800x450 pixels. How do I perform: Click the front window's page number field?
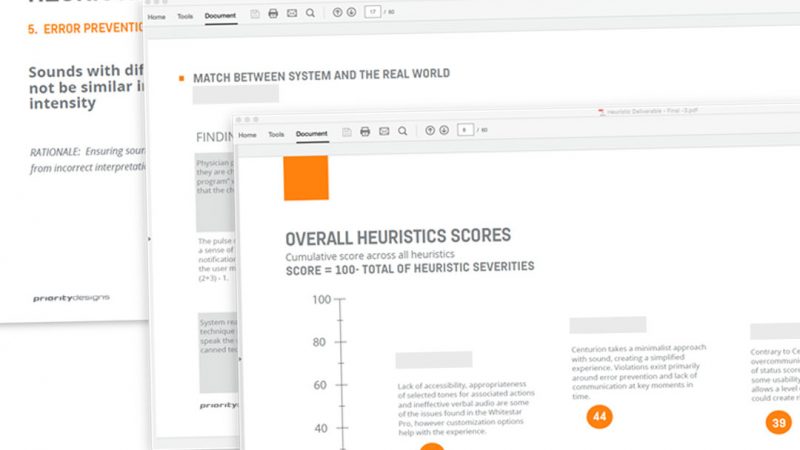tap(465, 130)
